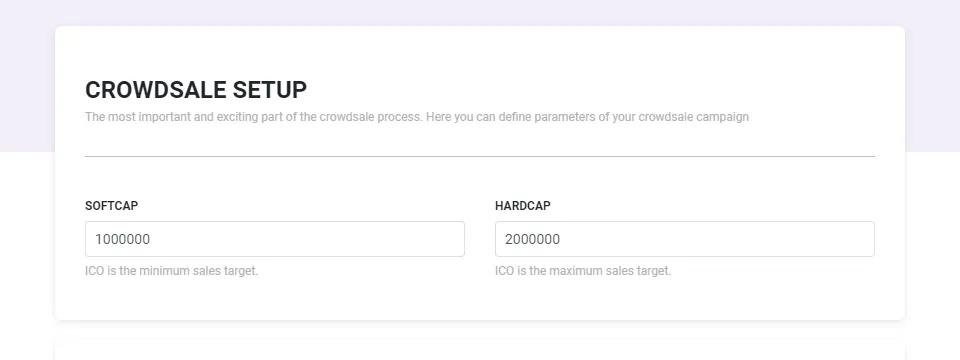Viewport: 960px width, 360px height.
Task: Place cursor on the 2000000 value
Action: (x=533, y=239)
